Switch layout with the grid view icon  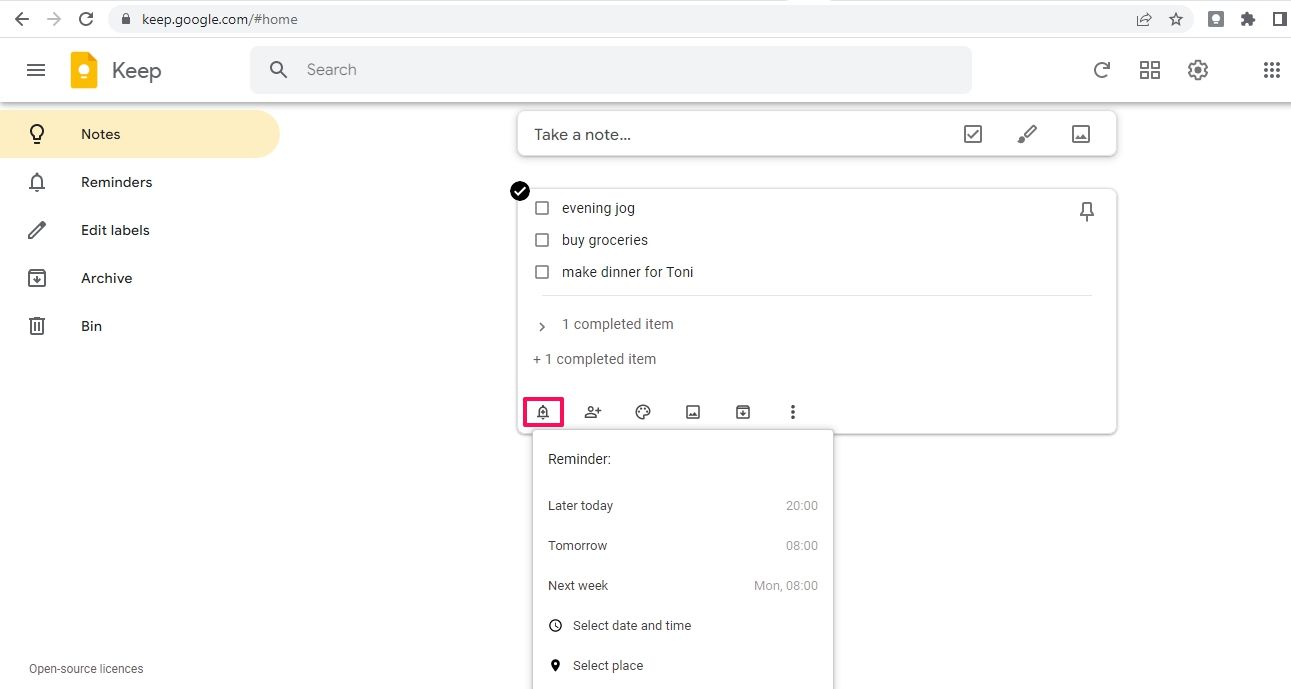[1150, 70]
